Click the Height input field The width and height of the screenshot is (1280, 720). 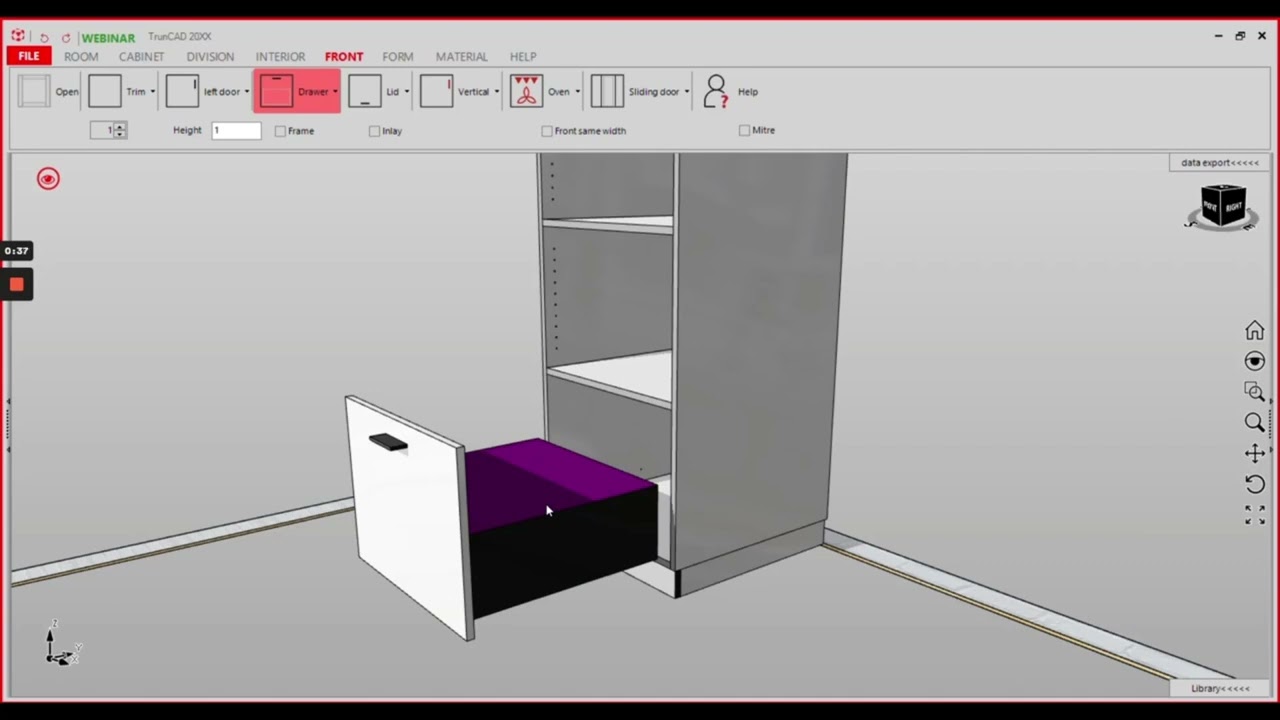pyautogui.click(x=236, y=131)
